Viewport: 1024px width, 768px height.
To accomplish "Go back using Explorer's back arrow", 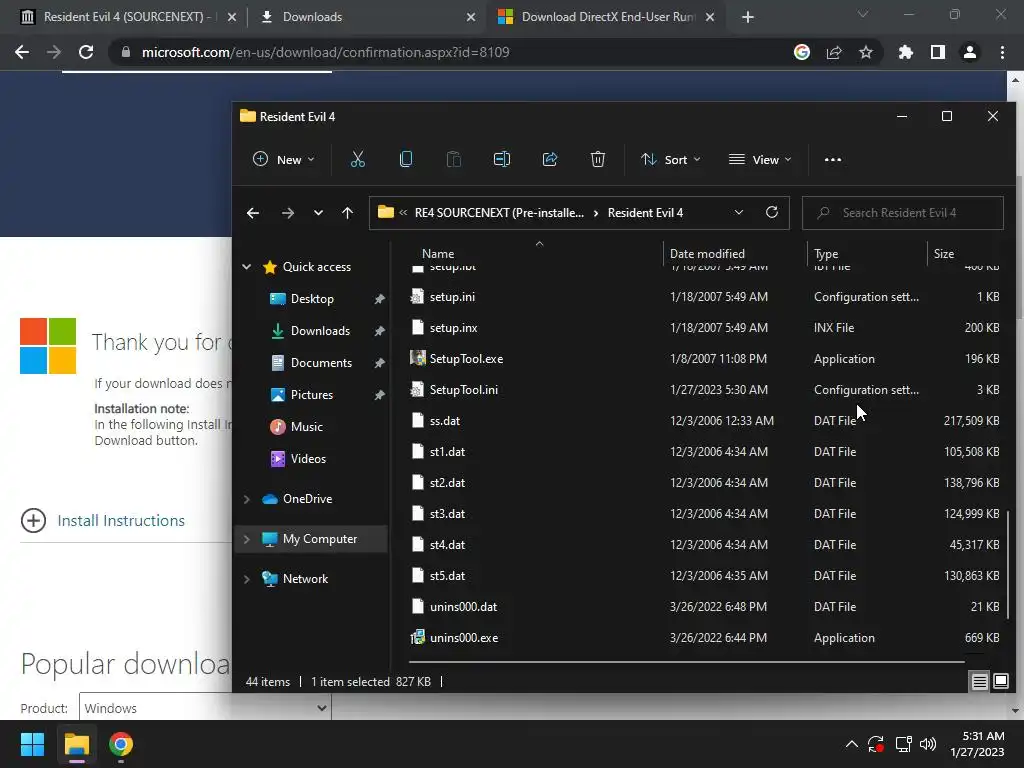I will 253,213.
